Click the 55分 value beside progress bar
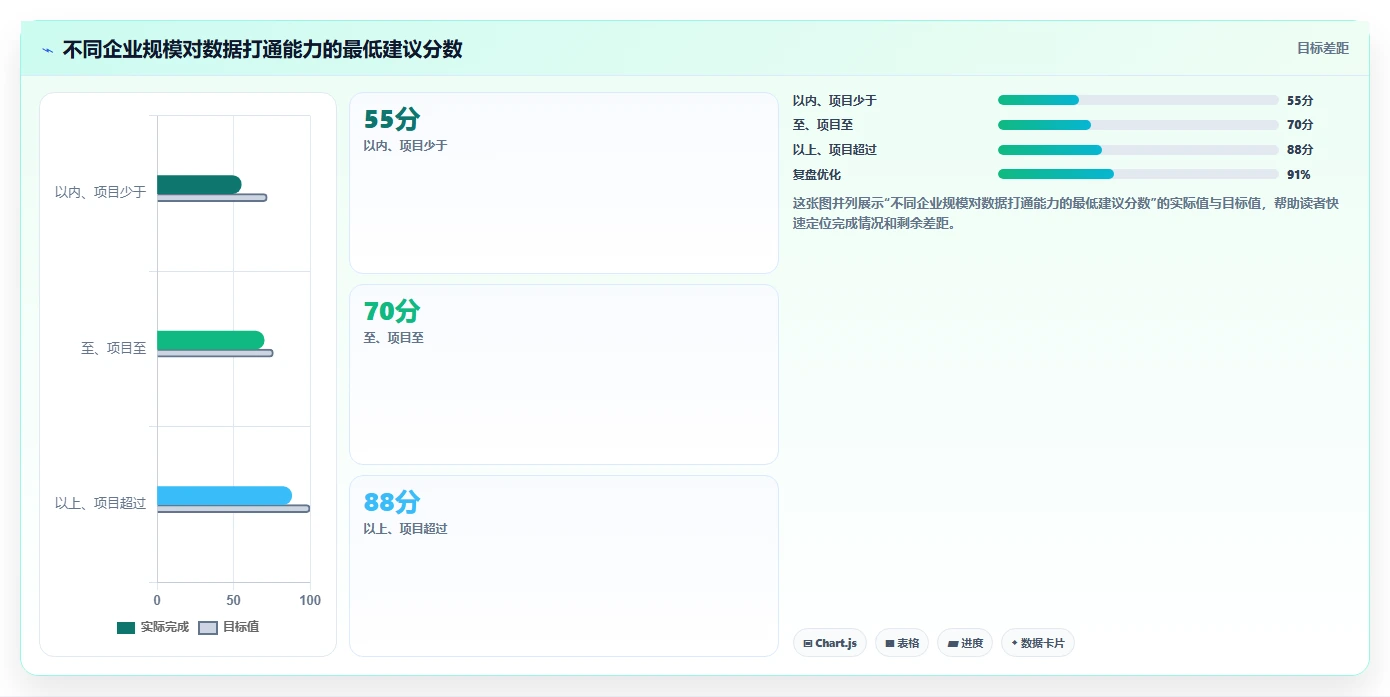The width and height of the screenshot is (1390, 697). pyautogui.click(x=1300, y=100)
